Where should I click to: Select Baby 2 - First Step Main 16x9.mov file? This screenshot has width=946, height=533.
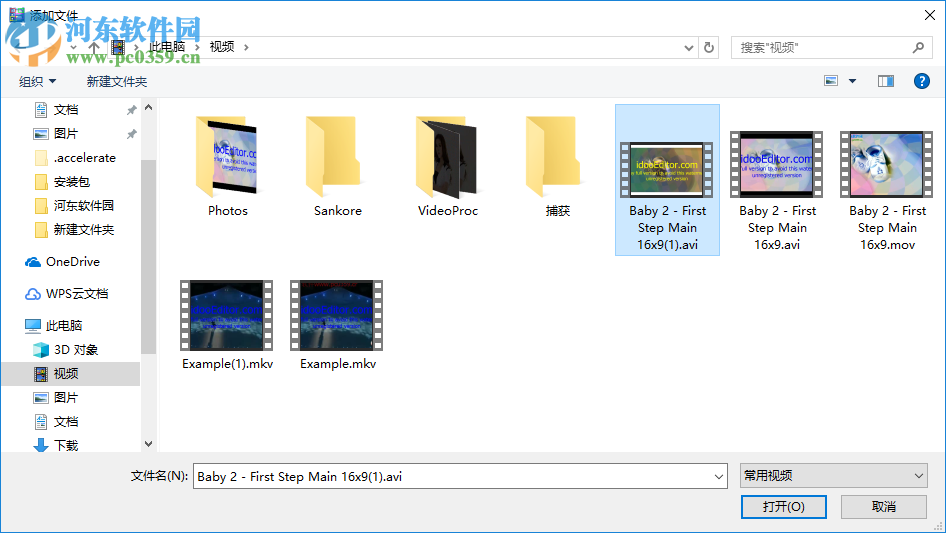[887, 191]
